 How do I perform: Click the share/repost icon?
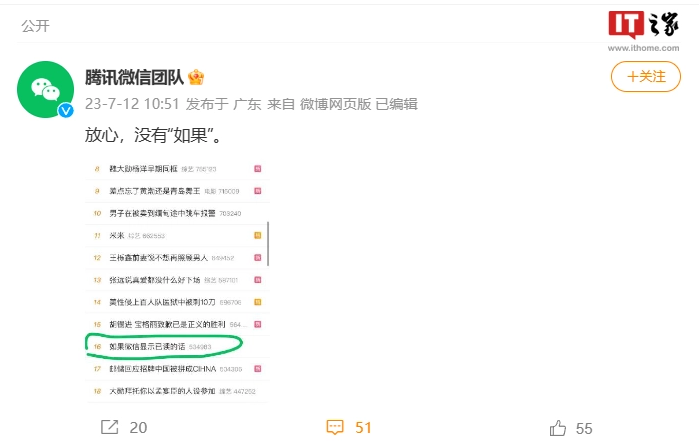(109, 427)
